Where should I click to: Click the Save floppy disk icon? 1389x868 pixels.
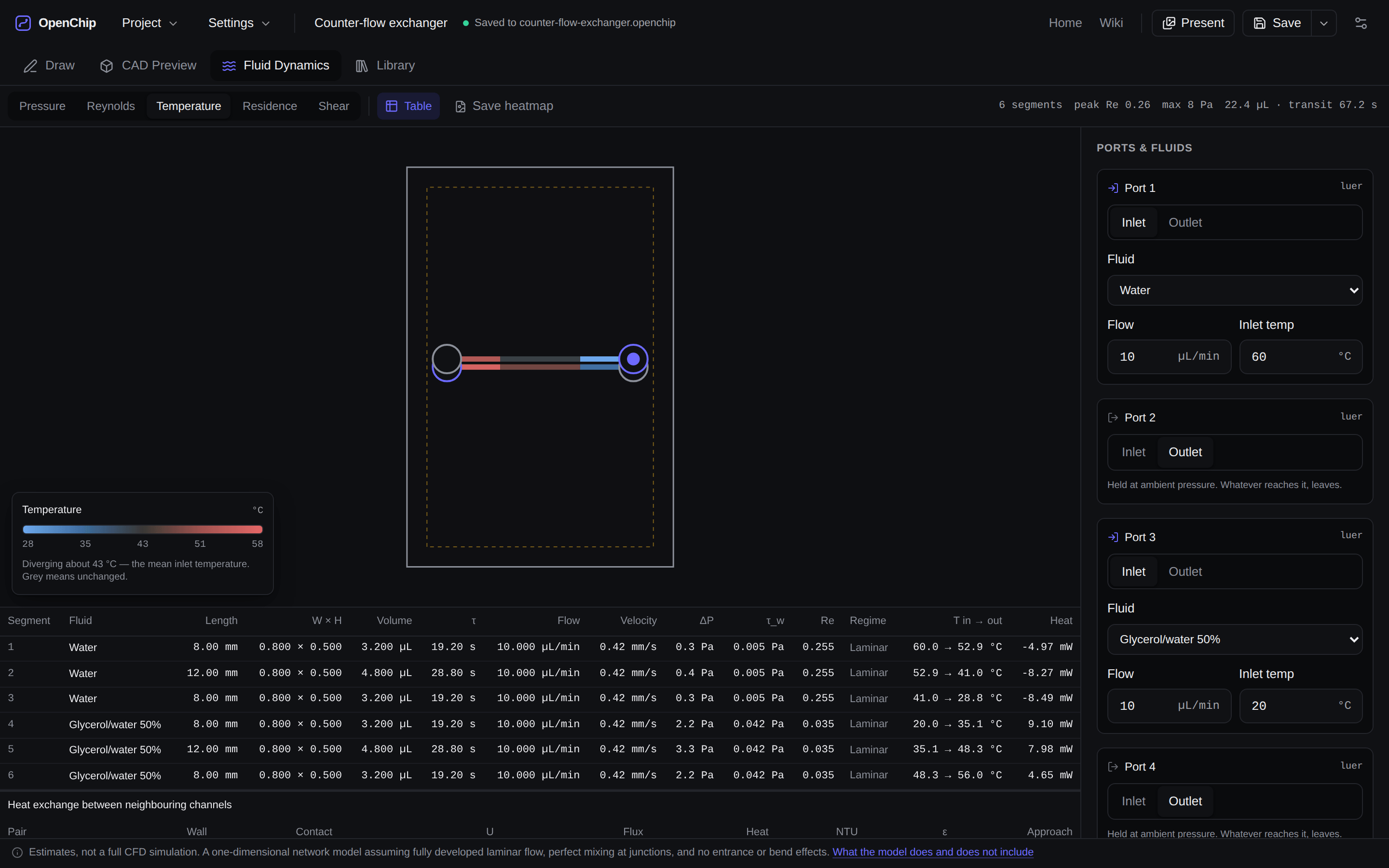(x=1259, y=23)
